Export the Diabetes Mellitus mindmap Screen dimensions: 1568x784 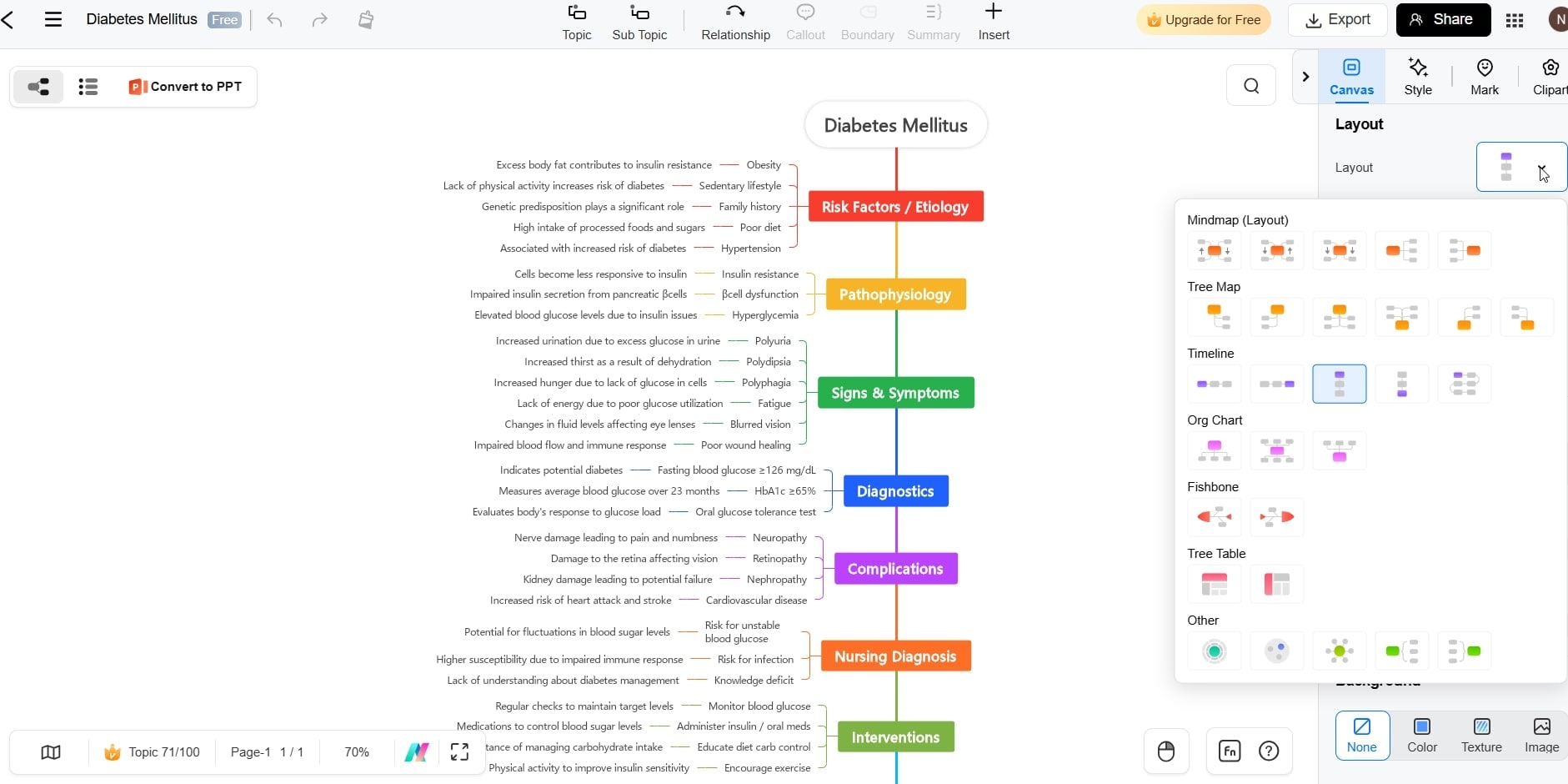pos(1337,19)
